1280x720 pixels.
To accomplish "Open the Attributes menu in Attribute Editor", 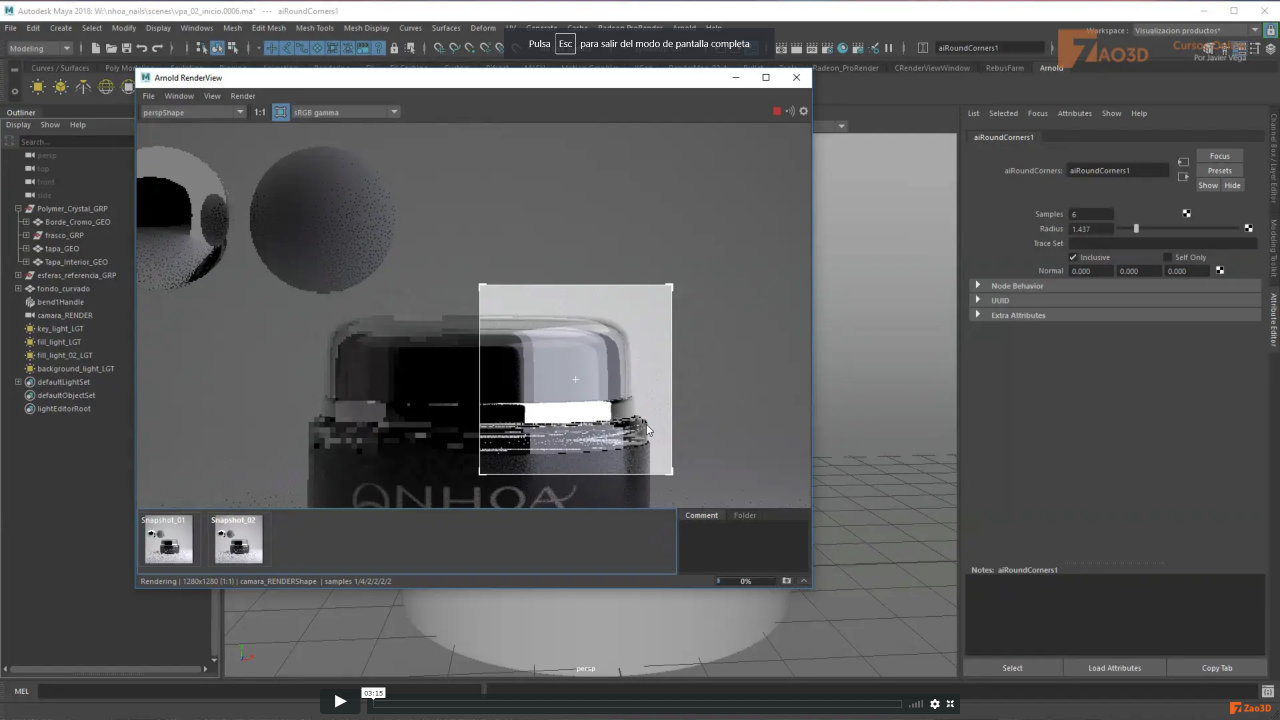I will click(x=1075, y=113).
